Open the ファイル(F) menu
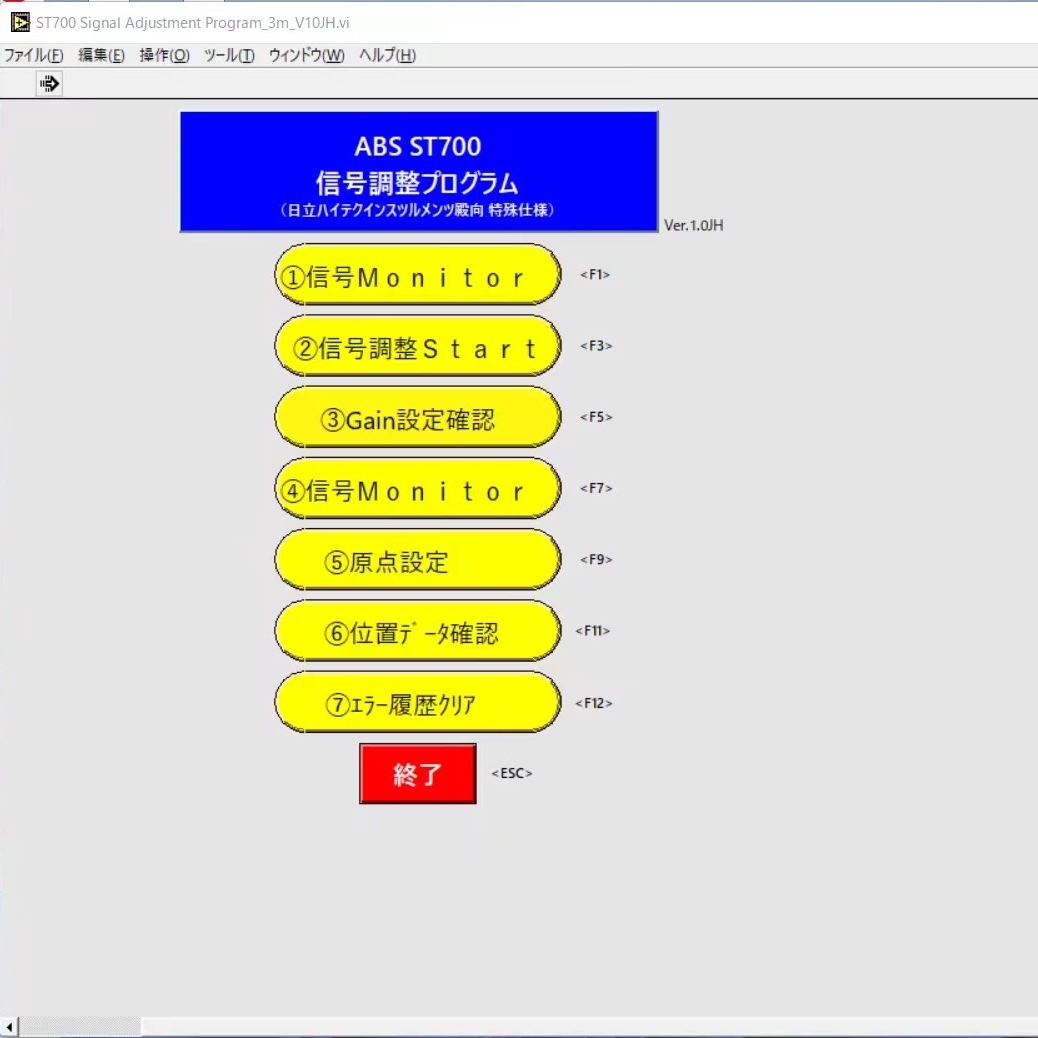Screen dimensions: 1038x1038 pyautogui.click(x=33, y=56)
